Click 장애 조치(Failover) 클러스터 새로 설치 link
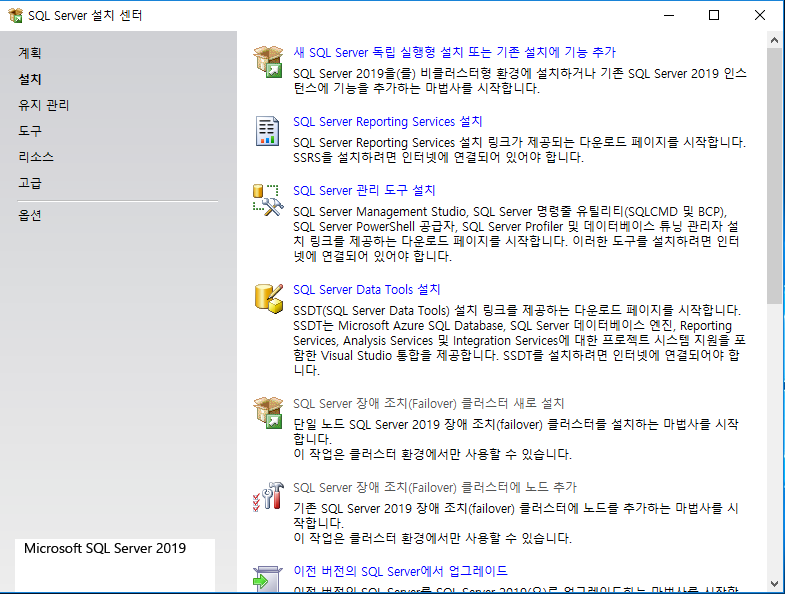The width and height of the screenshot is (785, 594). click(x=429, y=403)
